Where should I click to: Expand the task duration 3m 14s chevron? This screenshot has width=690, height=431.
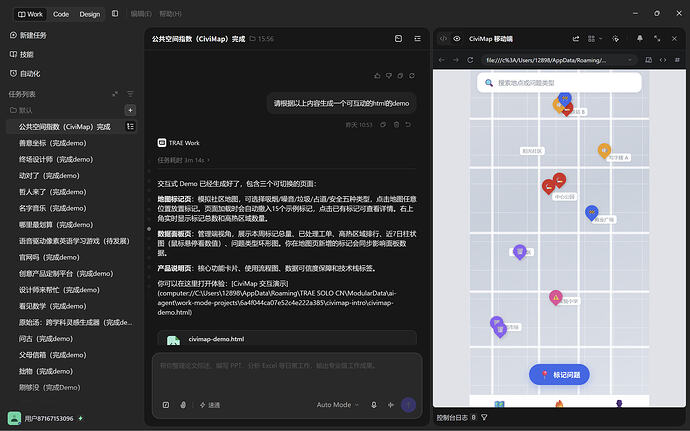click(x=209, y=160)
